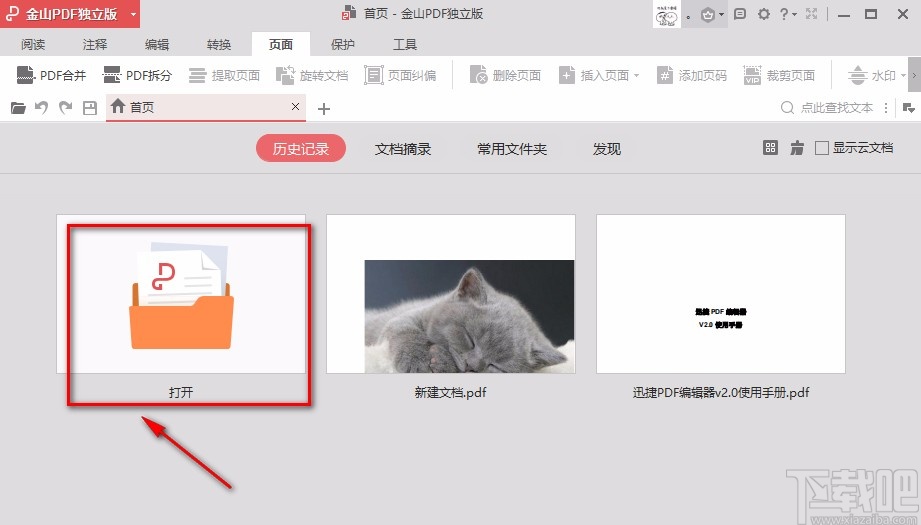Open 常用文件夹 section
Viewport: 921px width, 525px height.
pyautogui.click(x=512, y=149)
